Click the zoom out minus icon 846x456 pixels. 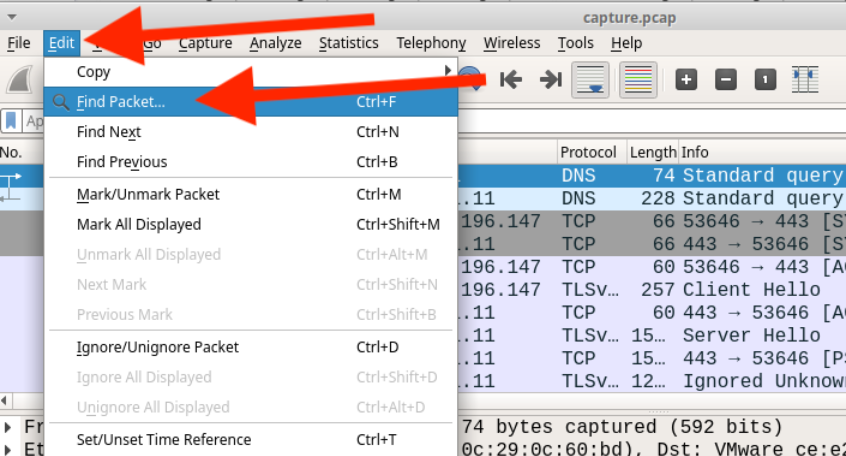coord(727,80)
